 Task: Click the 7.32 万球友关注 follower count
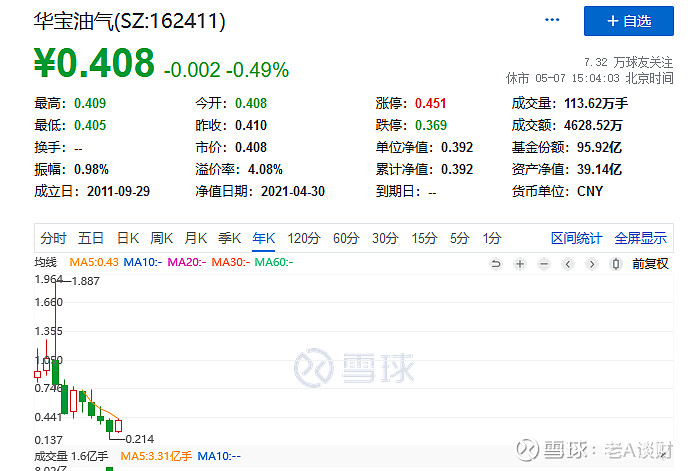628,62
